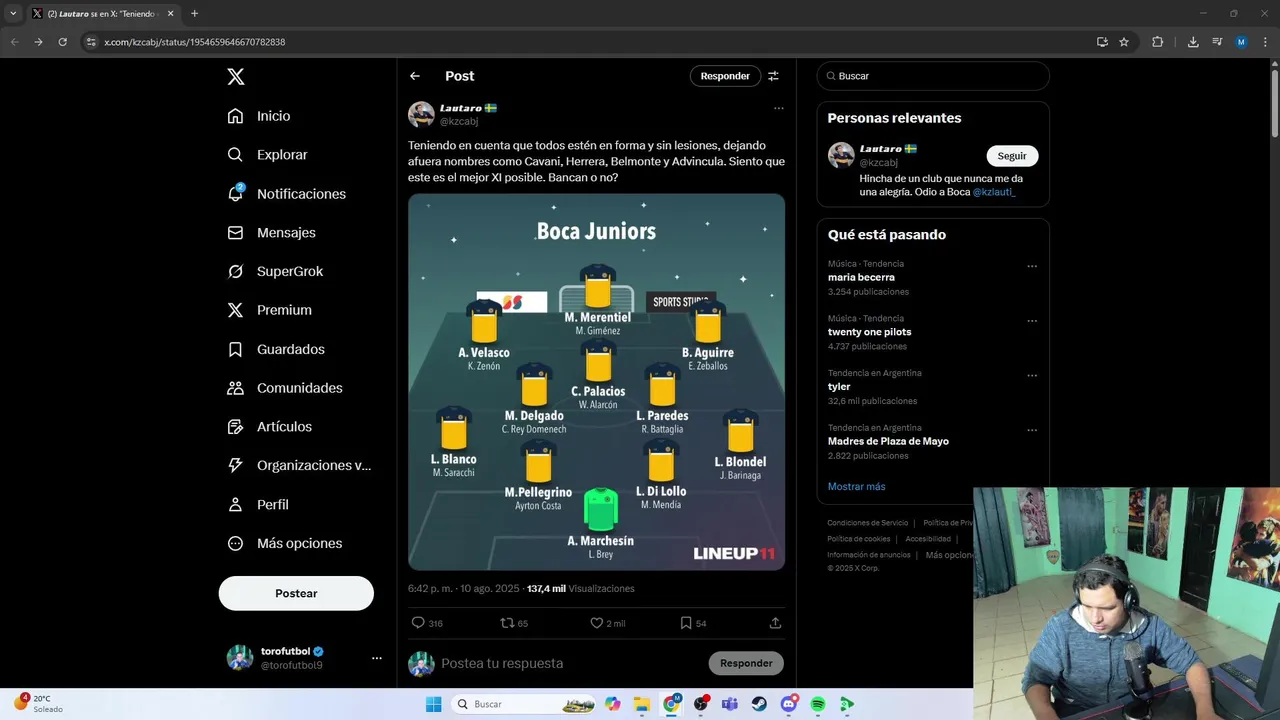Open Condiciones de Servicio link
The height and width of the screenshot is (720, 1280).
[x=867, y=523]
